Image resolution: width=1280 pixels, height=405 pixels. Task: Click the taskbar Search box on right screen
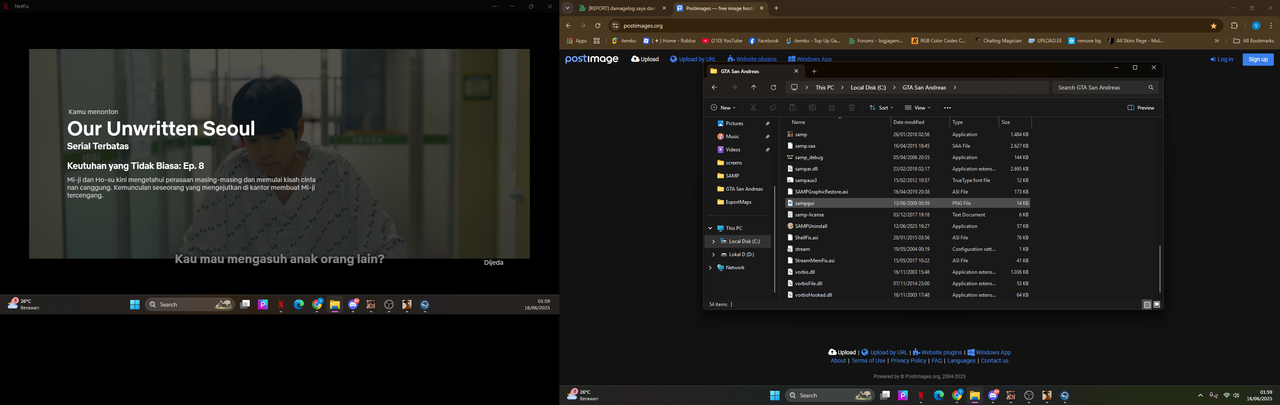click(830, 395)
